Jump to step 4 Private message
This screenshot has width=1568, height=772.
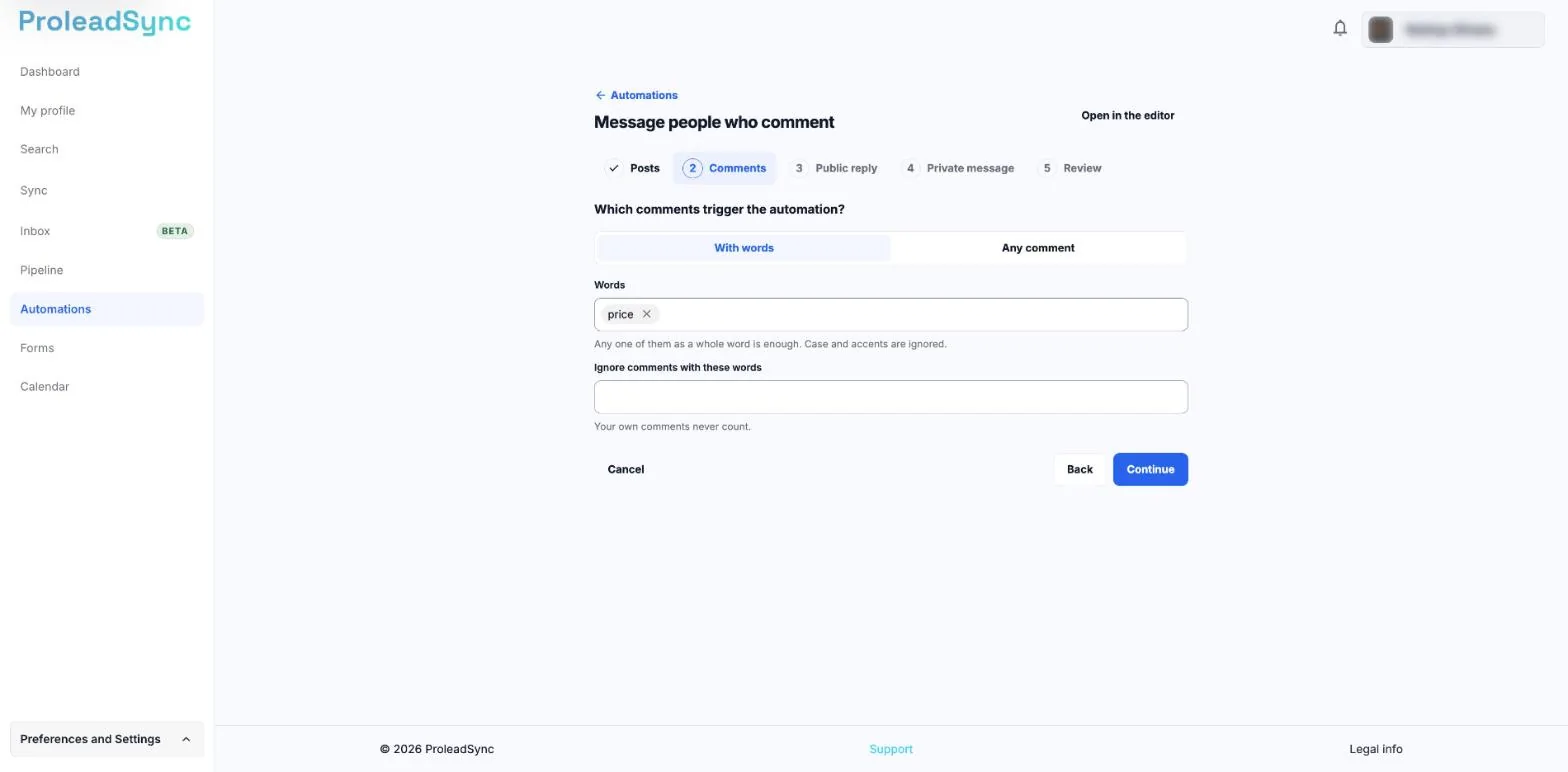coord(958,169)
